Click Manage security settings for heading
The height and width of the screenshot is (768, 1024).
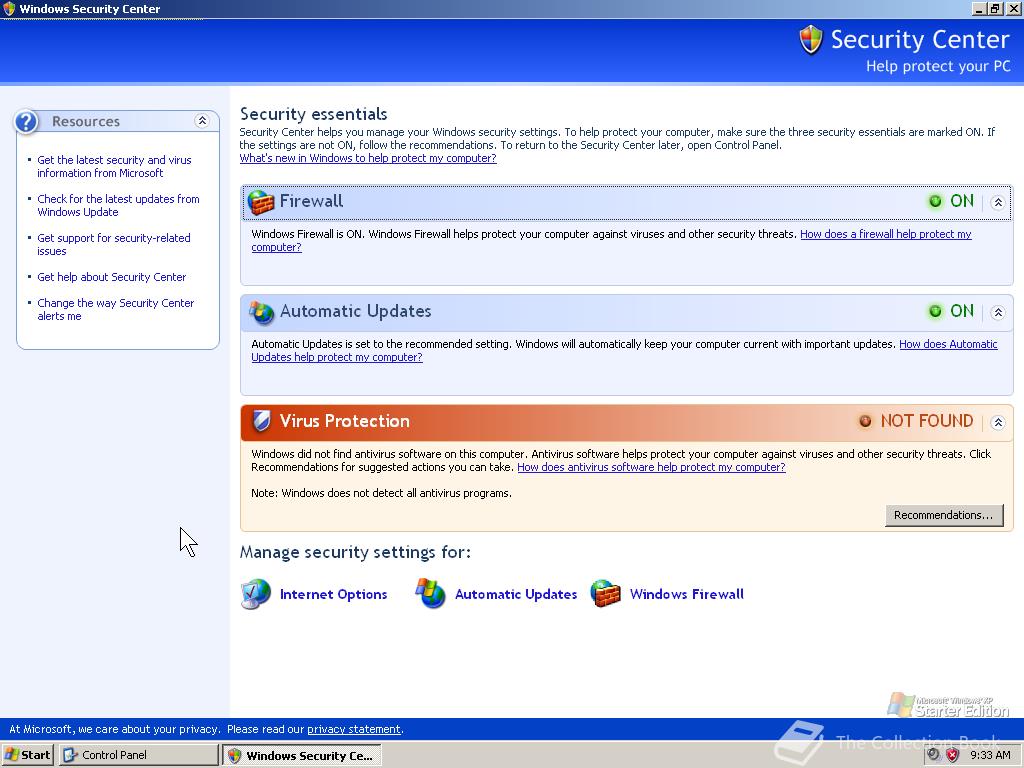[355, 552]
